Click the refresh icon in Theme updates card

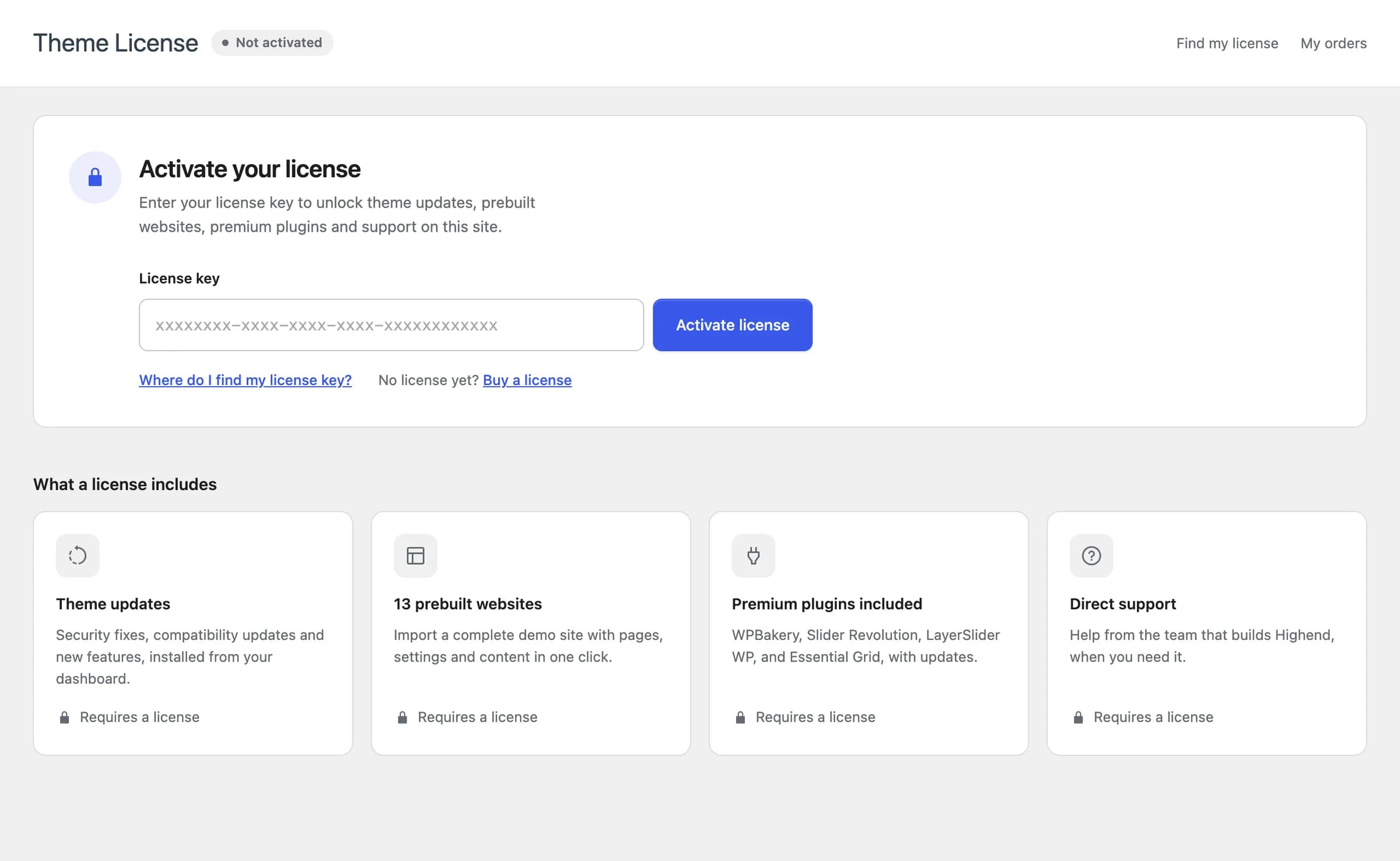click(x=78, y=555)
